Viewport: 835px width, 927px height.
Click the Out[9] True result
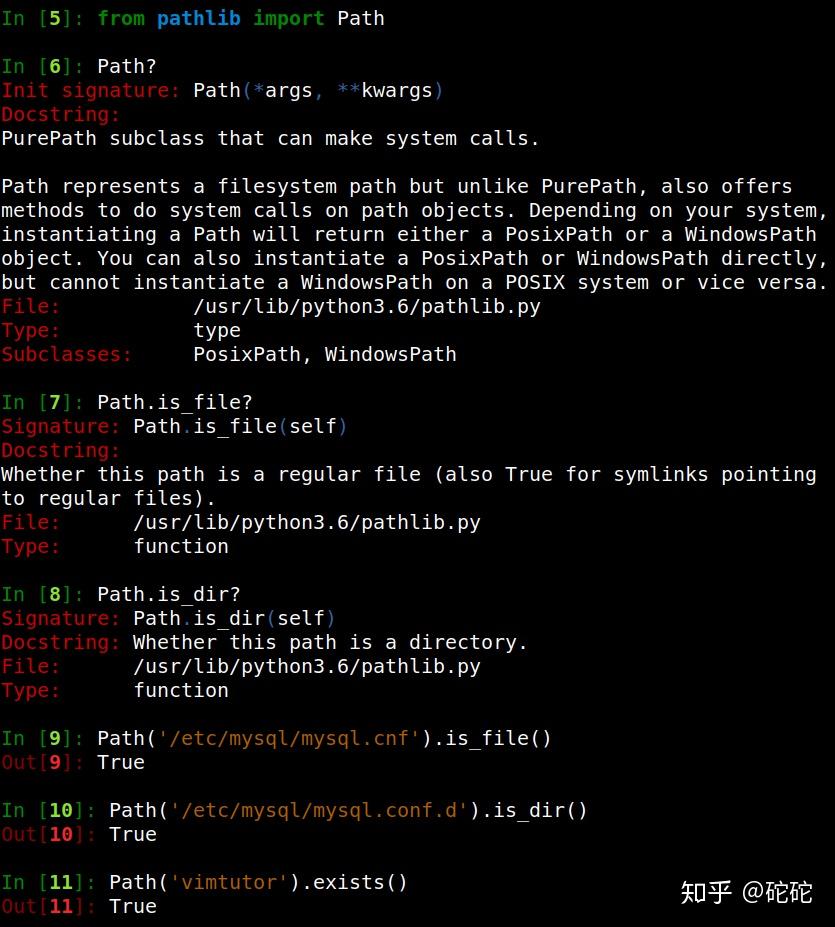coord(121,763)
